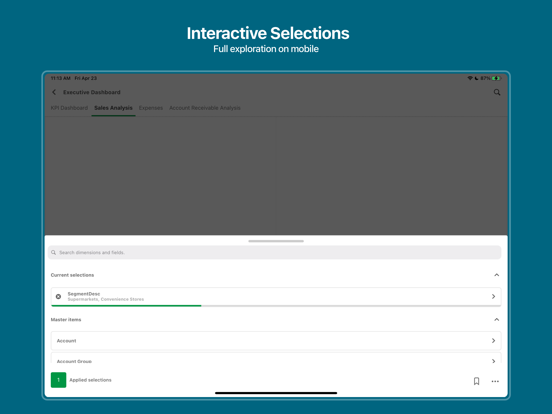Open SegmentDesc selection details chevron
The image size is (552, 414).
tap(494, 296)
